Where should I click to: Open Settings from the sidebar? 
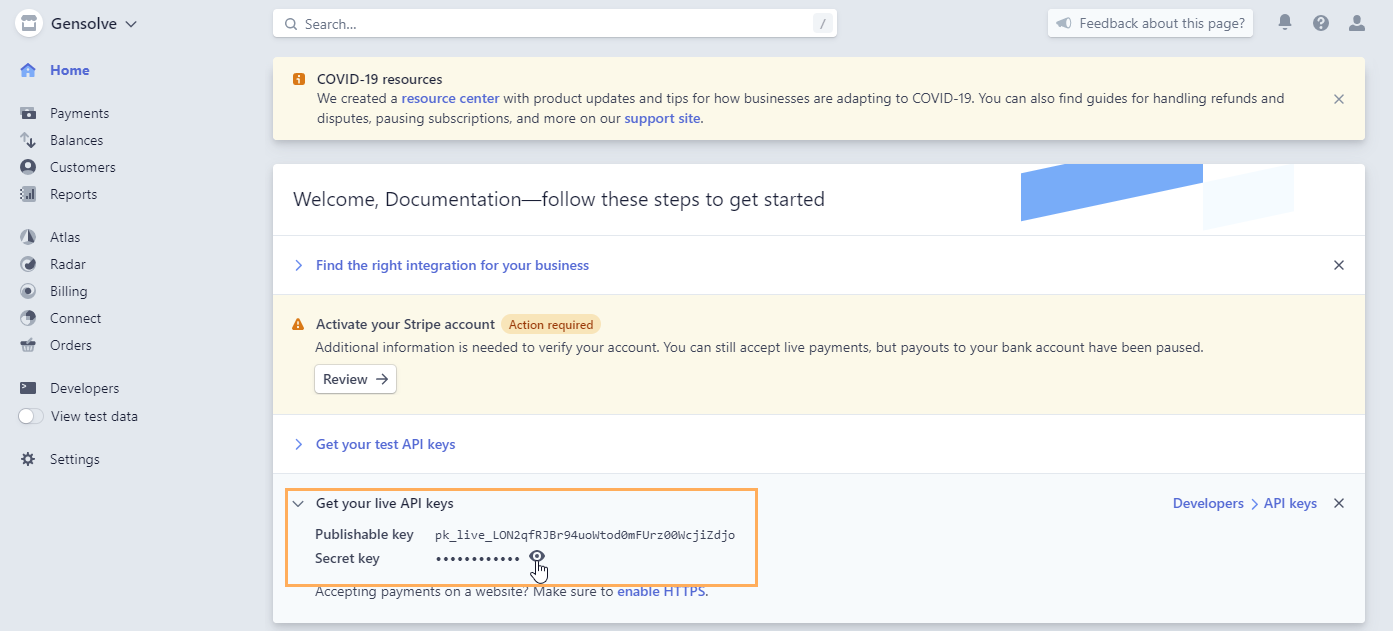tap(74, 459)
